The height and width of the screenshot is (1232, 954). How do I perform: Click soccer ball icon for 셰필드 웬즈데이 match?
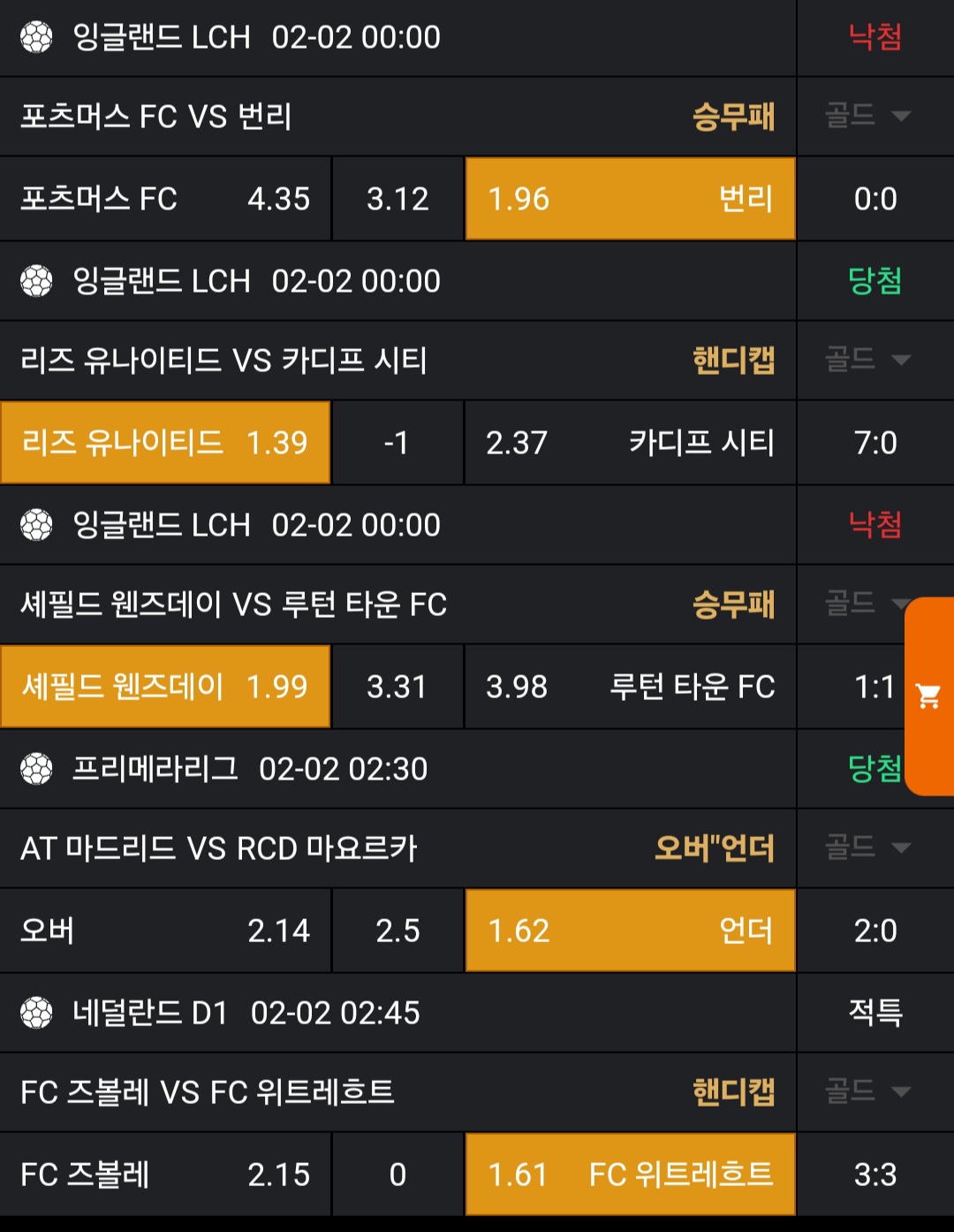tap(36, 525)
